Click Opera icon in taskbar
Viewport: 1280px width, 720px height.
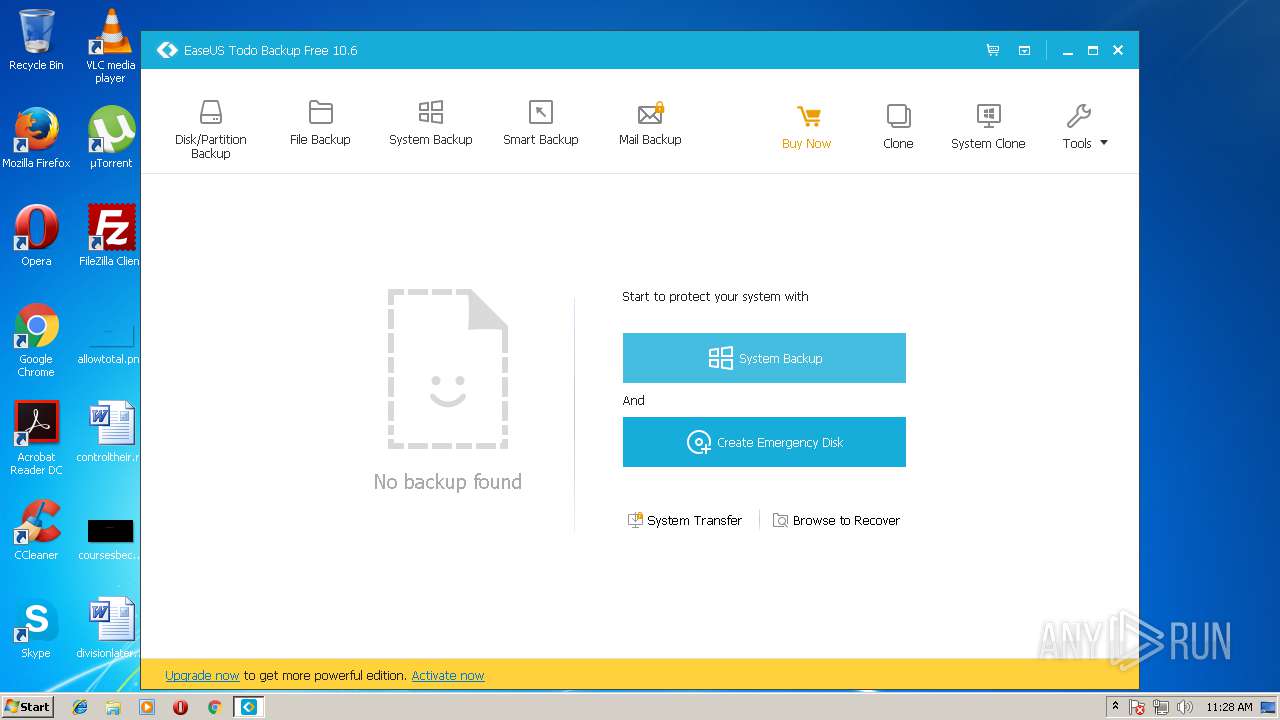click(x=180, y=707)
